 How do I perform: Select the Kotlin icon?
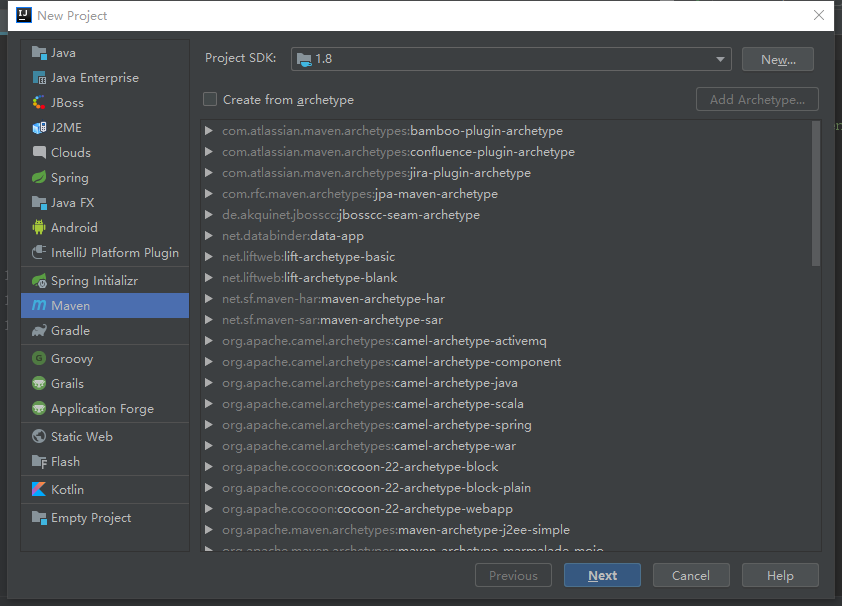point(39,490)
